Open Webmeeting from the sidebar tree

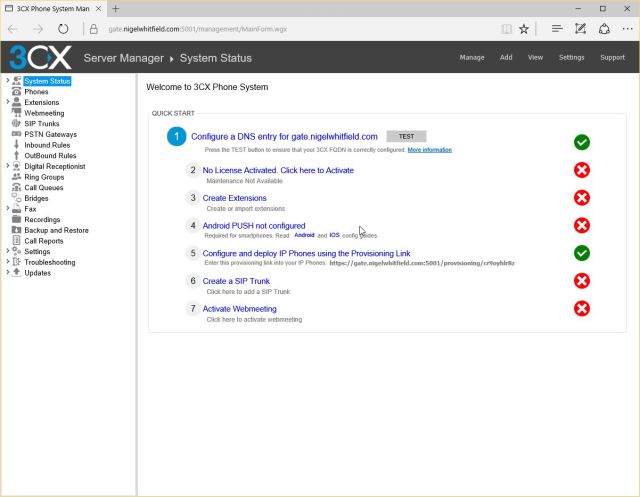point(44,113)
